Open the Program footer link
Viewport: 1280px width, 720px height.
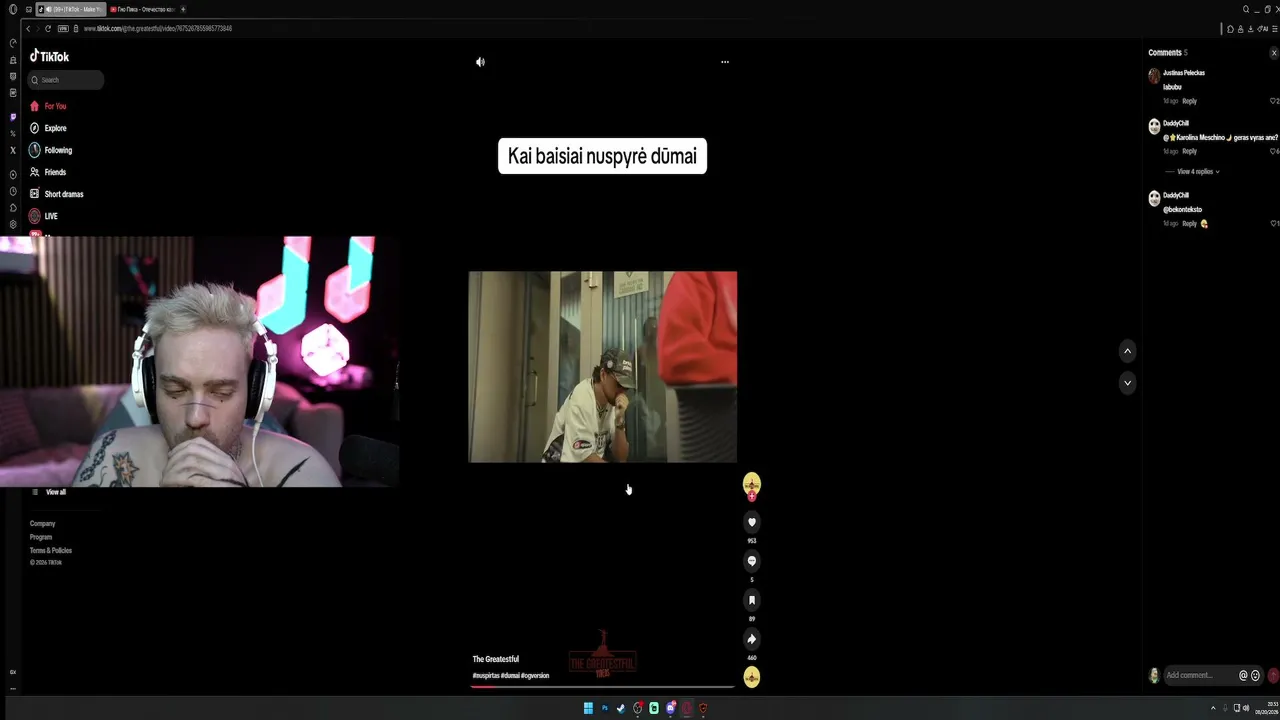(41, 537)
